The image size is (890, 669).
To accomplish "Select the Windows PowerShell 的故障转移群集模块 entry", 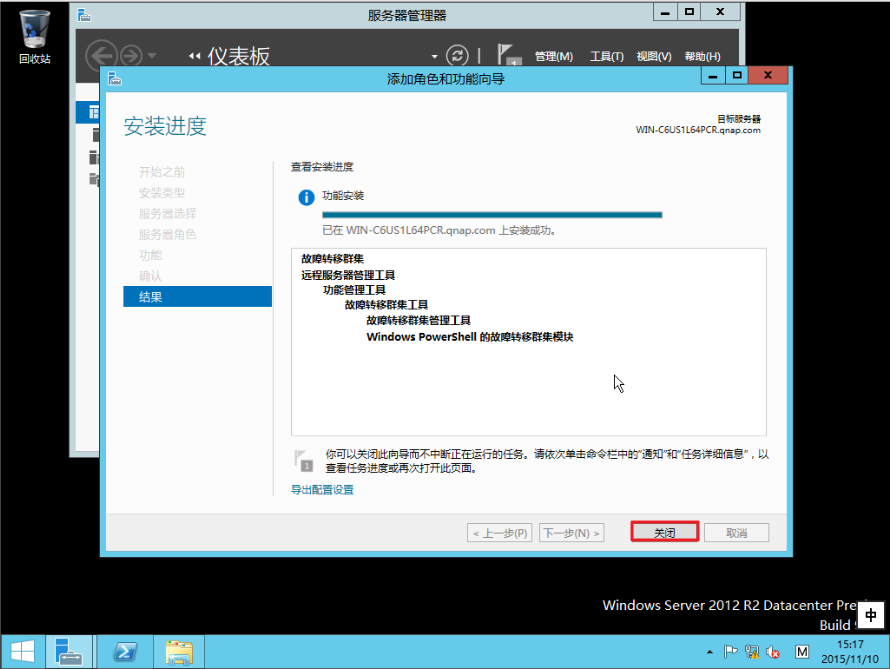I will click(x=470, y=336).
